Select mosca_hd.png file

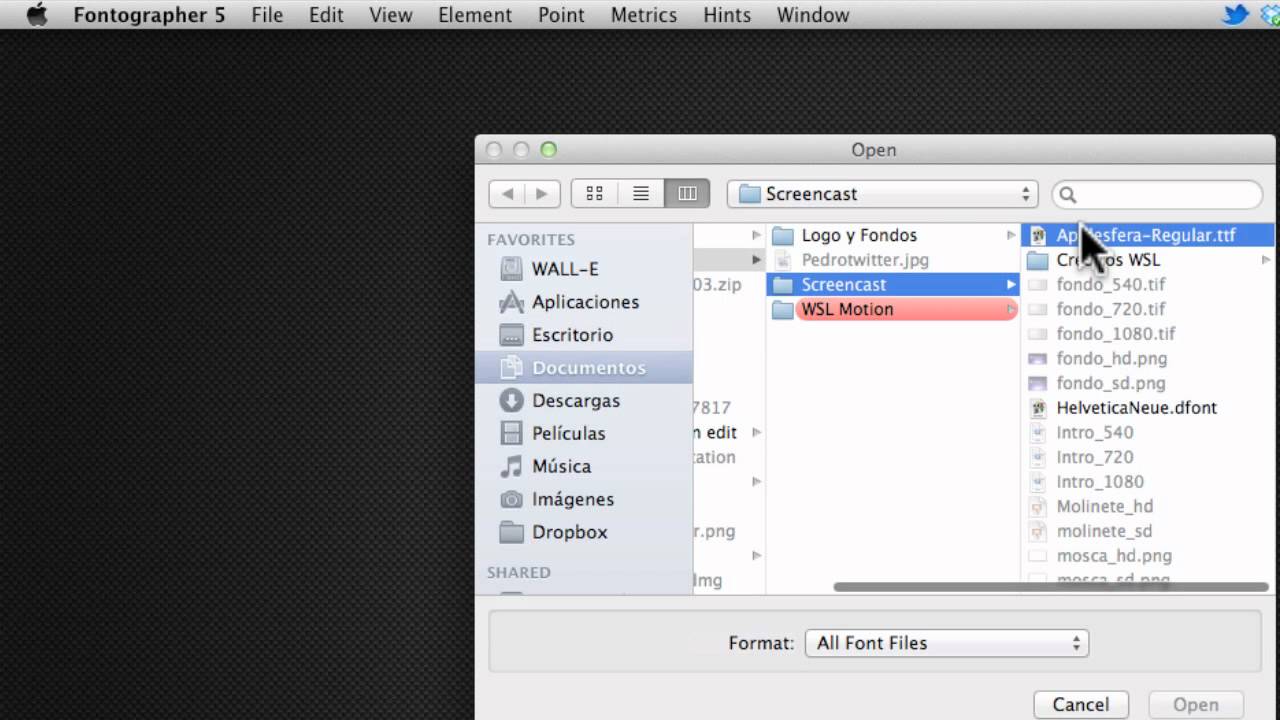click(x=1146, y=555)
